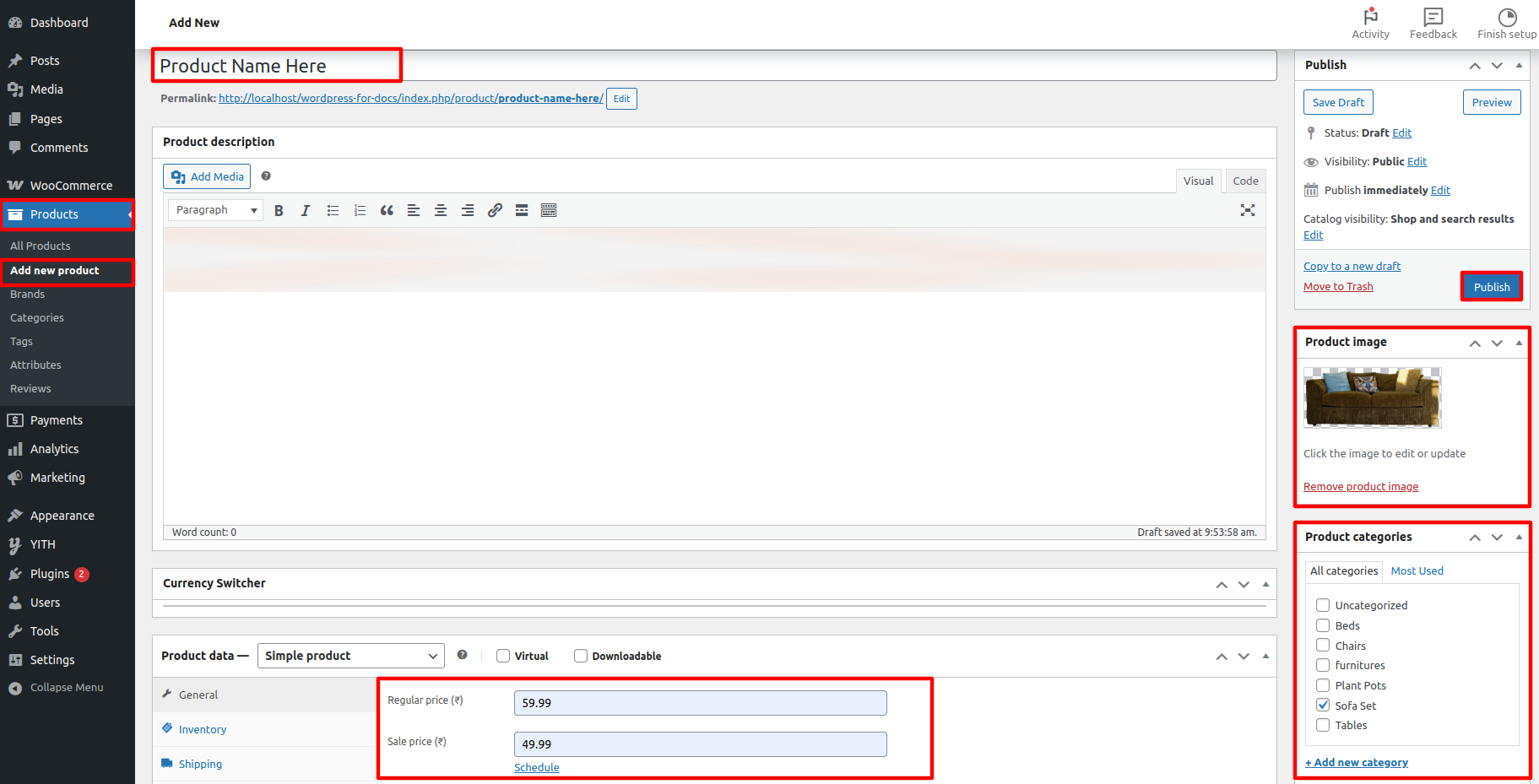Enable the Virtual product checkbox
This screenshot has height=784, width=1539.
(503, 656)
